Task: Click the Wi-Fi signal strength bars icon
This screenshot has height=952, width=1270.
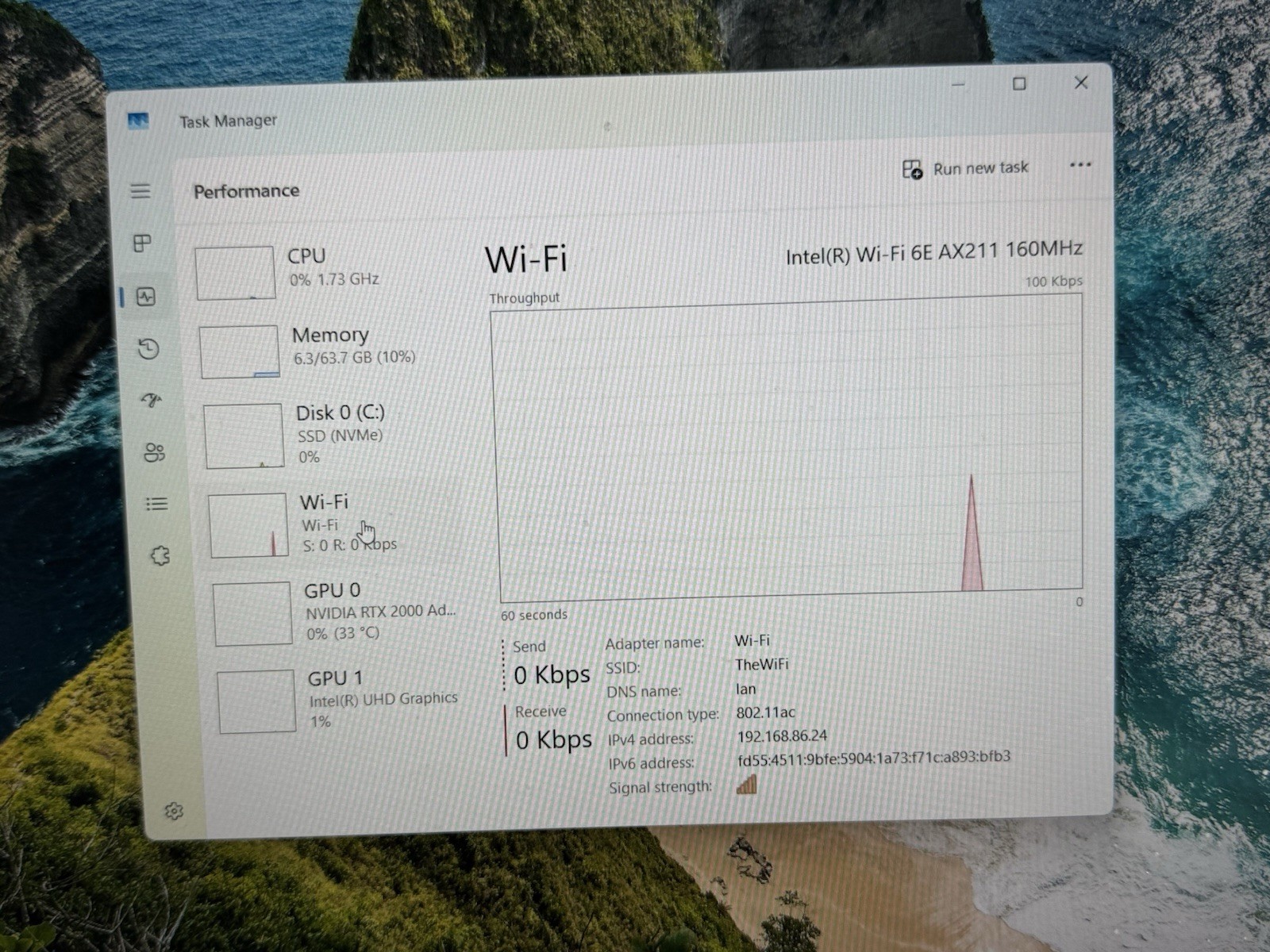Action: tap(746, 785)
